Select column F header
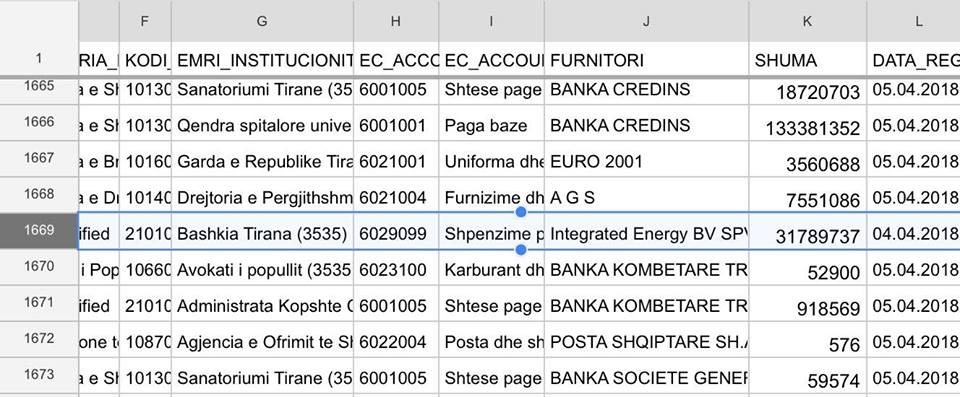The height and width of the screenshot is (397, 960). pyautogui.click(x=145, y=21)
